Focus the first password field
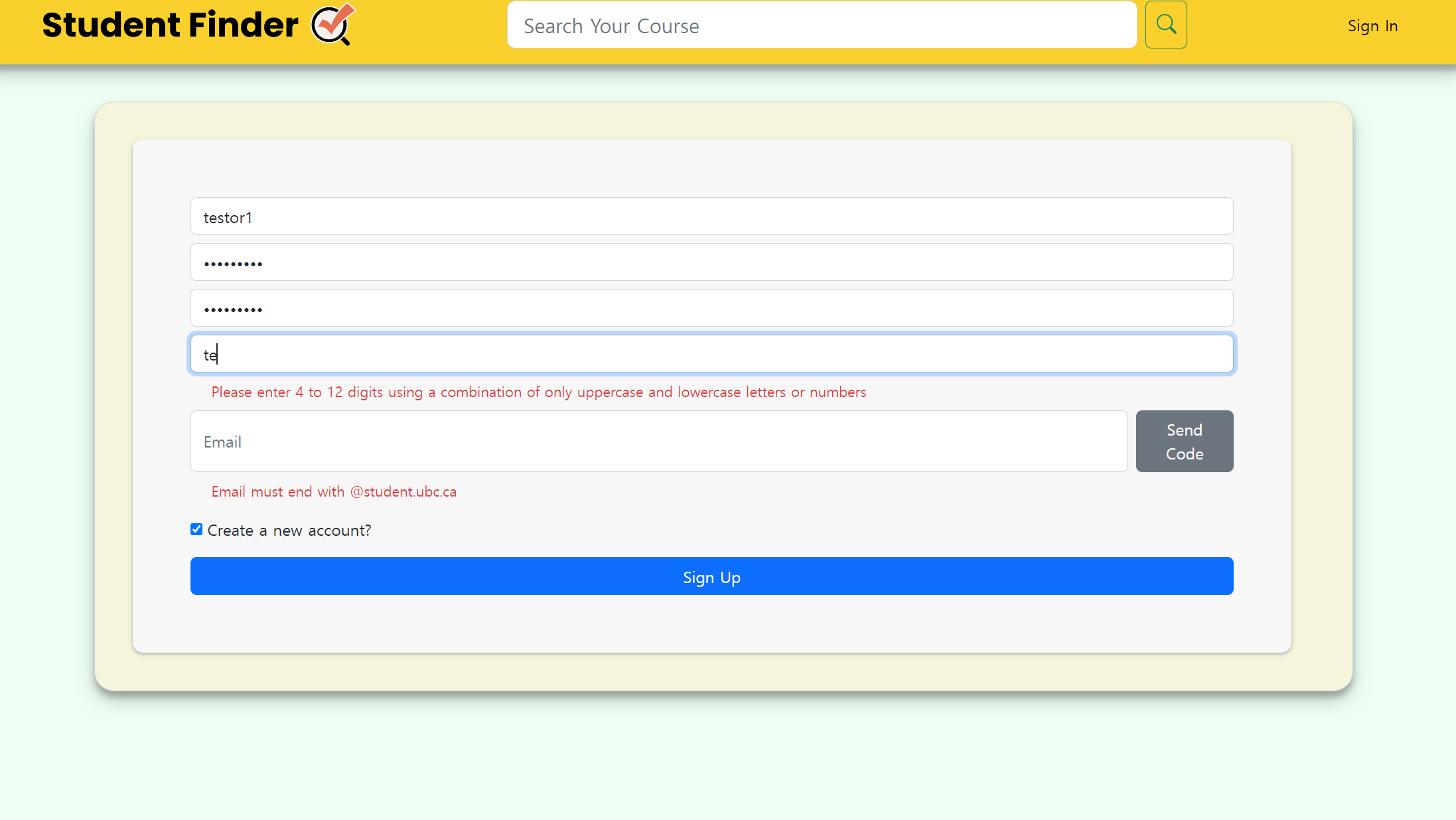1456x820 pixels. pyautogui.click(x=711, y=262)
